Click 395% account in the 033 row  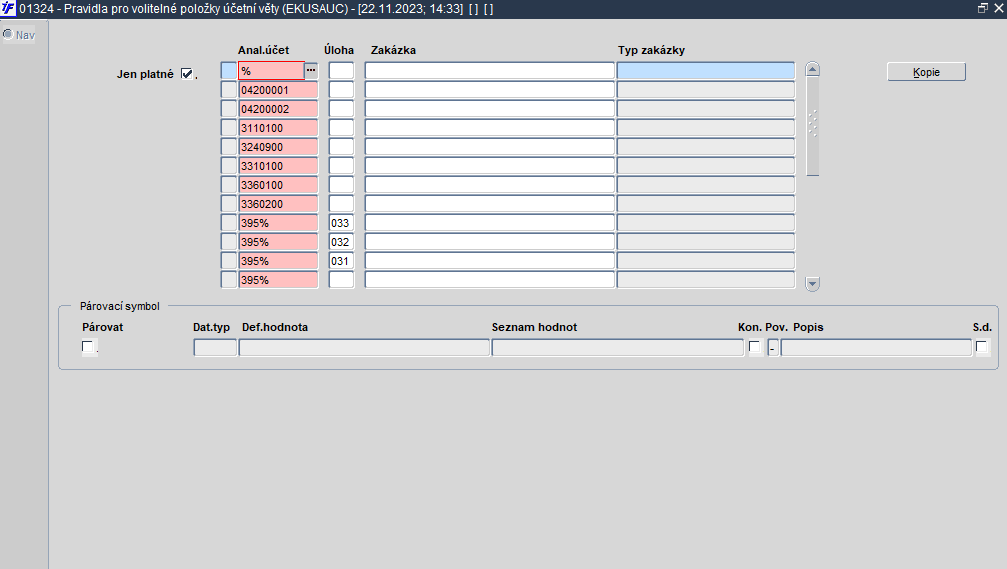[278, 223]
